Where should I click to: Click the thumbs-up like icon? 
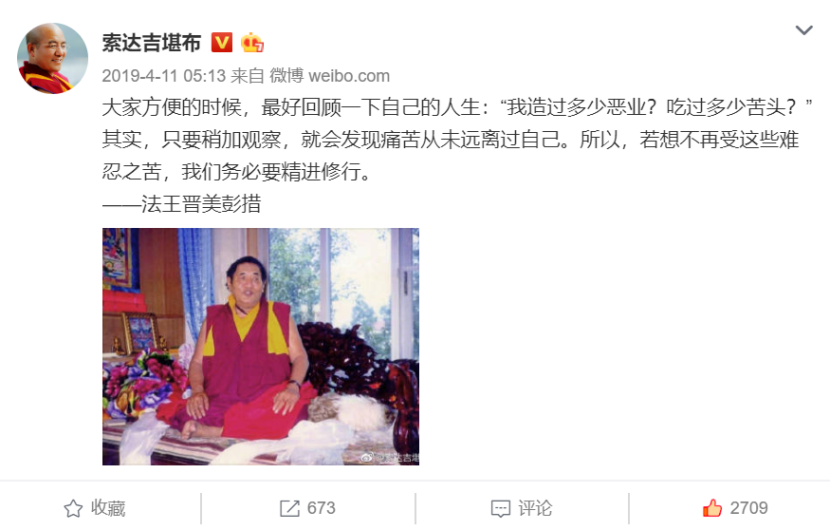712,508
